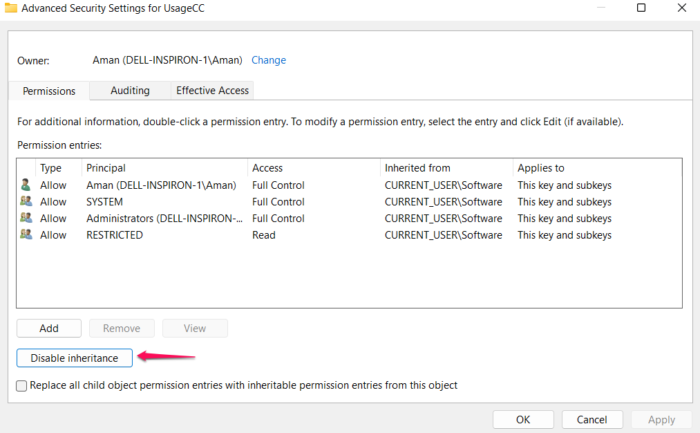
Task: Click the group icon beside Administrators entry
Action: pyautogui.click(x=25, y=218)
